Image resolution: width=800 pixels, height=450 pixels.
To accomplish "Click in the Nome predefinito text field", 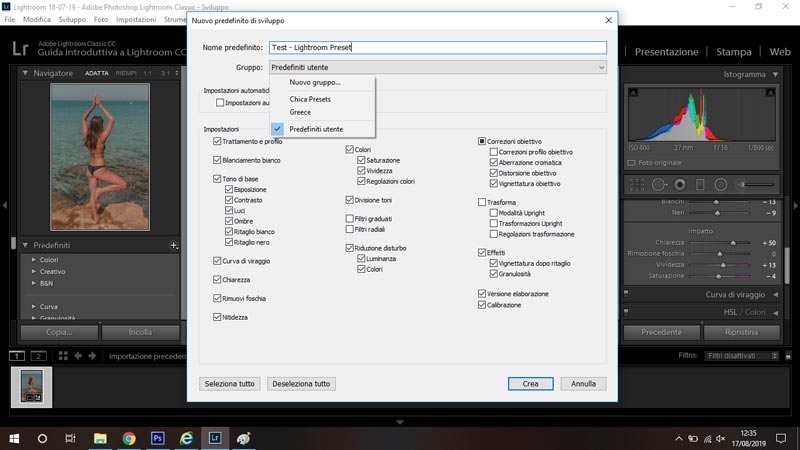I will (438, 47).
